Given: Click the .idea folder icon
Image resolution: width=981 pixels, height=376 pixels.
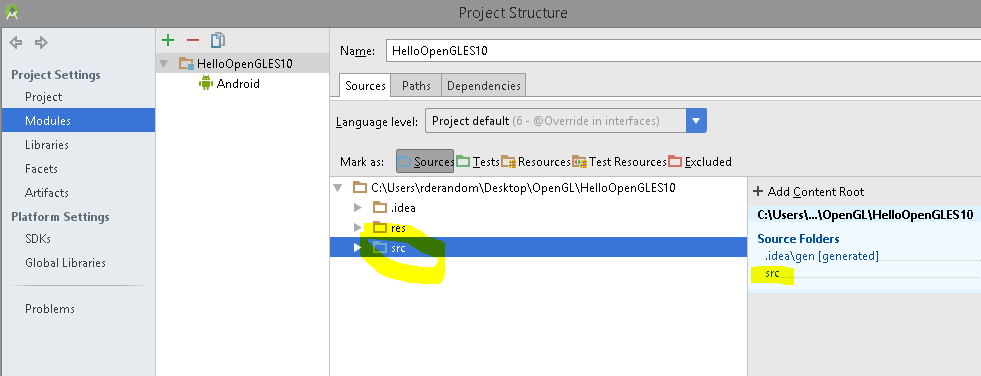Looking at the screenshot, I should (380, 207).
